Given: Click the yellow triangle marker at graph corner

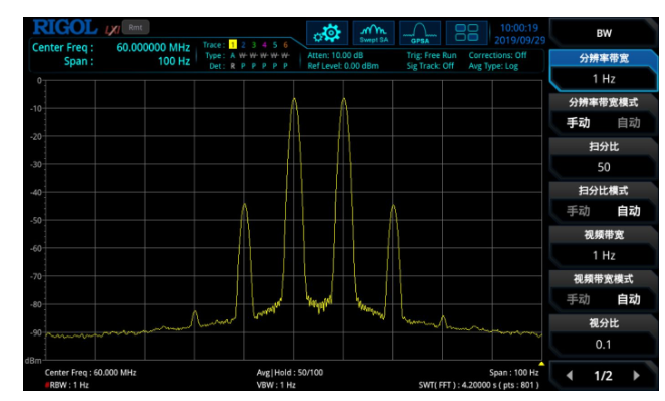Looking at the screenshot, I should (x=541, y=364).
